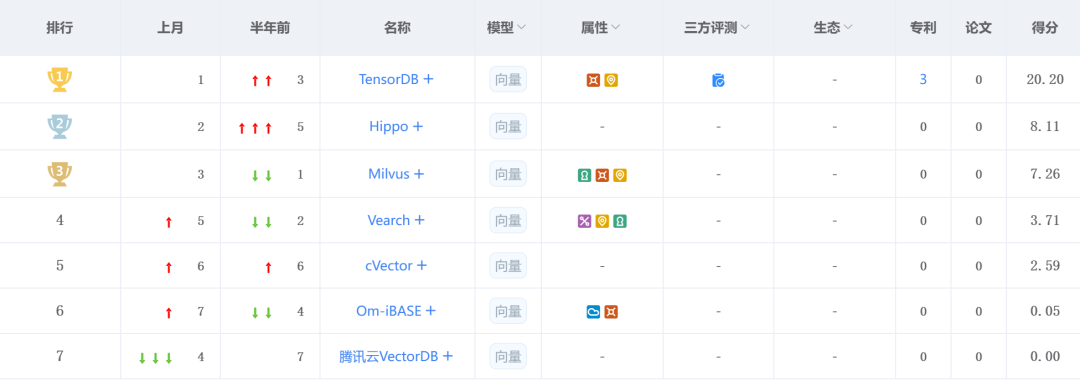Image resolution: width=1080 pixels, height=381 pixels.
Task: Click the plus sign next to Milvus
Action: 419,174
